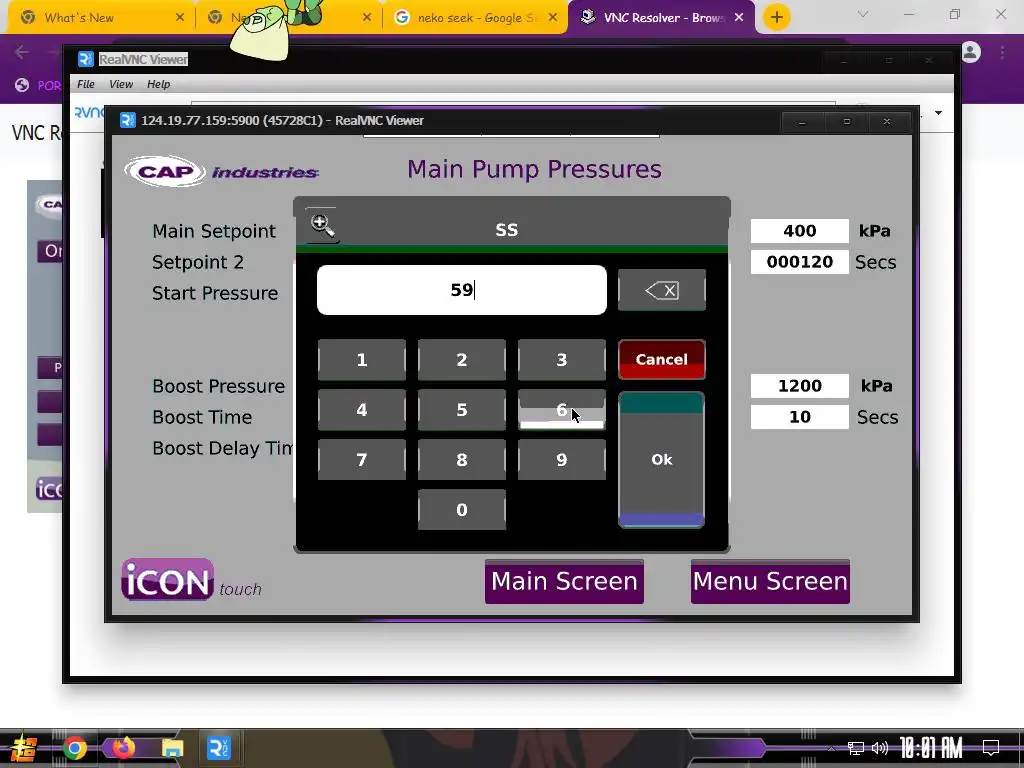The height and width of the screenshot is (768, 1024).
Task: Click Boost Pressure label
Action: point(219,386)
